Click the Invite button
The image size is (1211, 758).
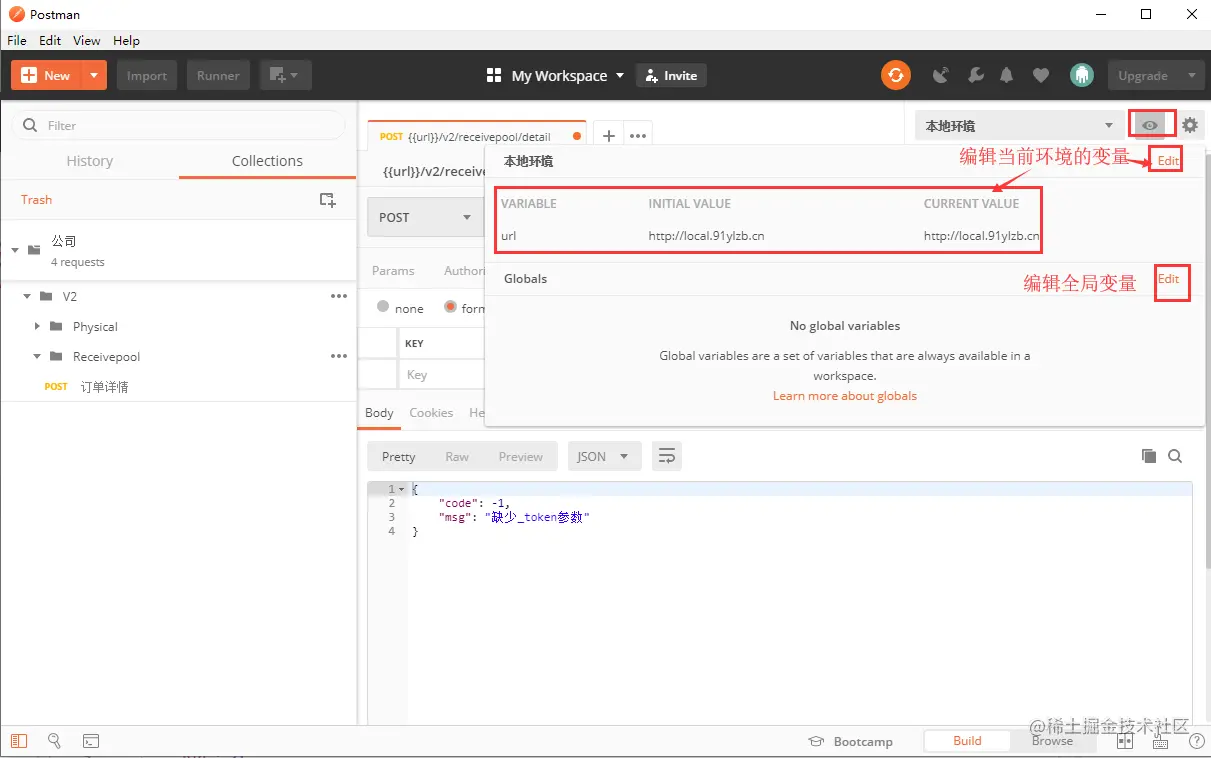671,75
